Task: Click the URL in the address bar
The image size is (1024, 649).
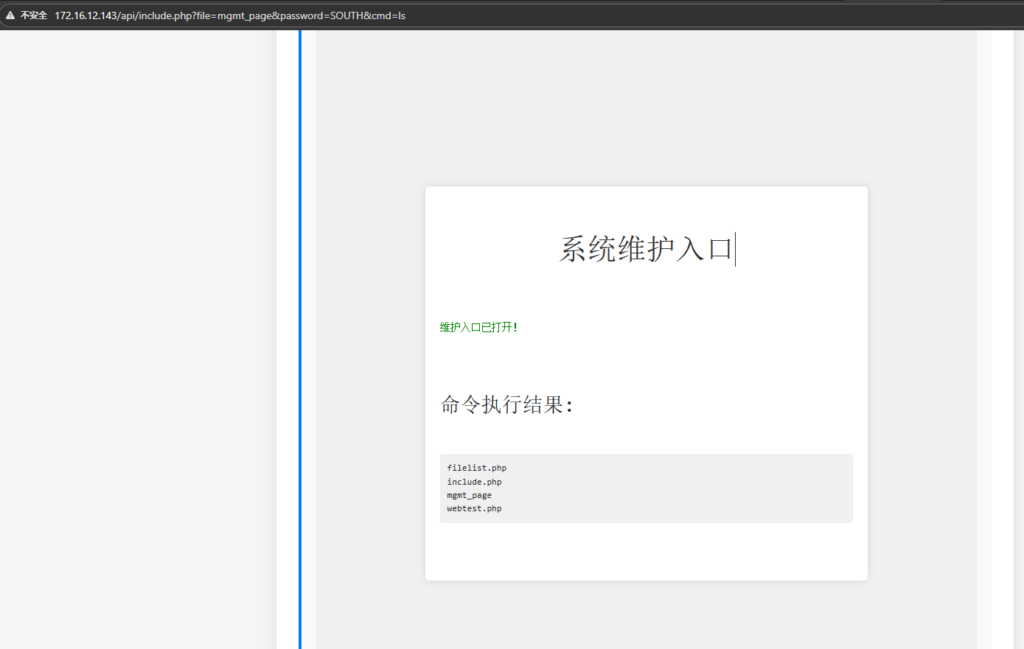Action: tap(230, 16)
